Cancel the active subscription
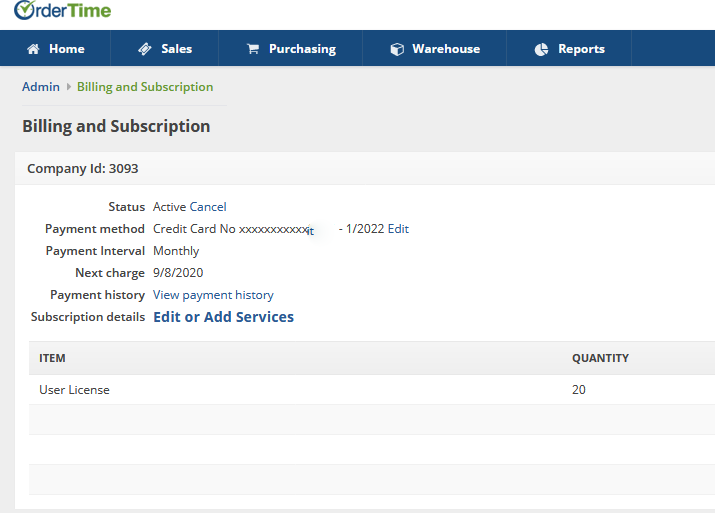The width and height of the screenshot is (715, 513). 208,207
